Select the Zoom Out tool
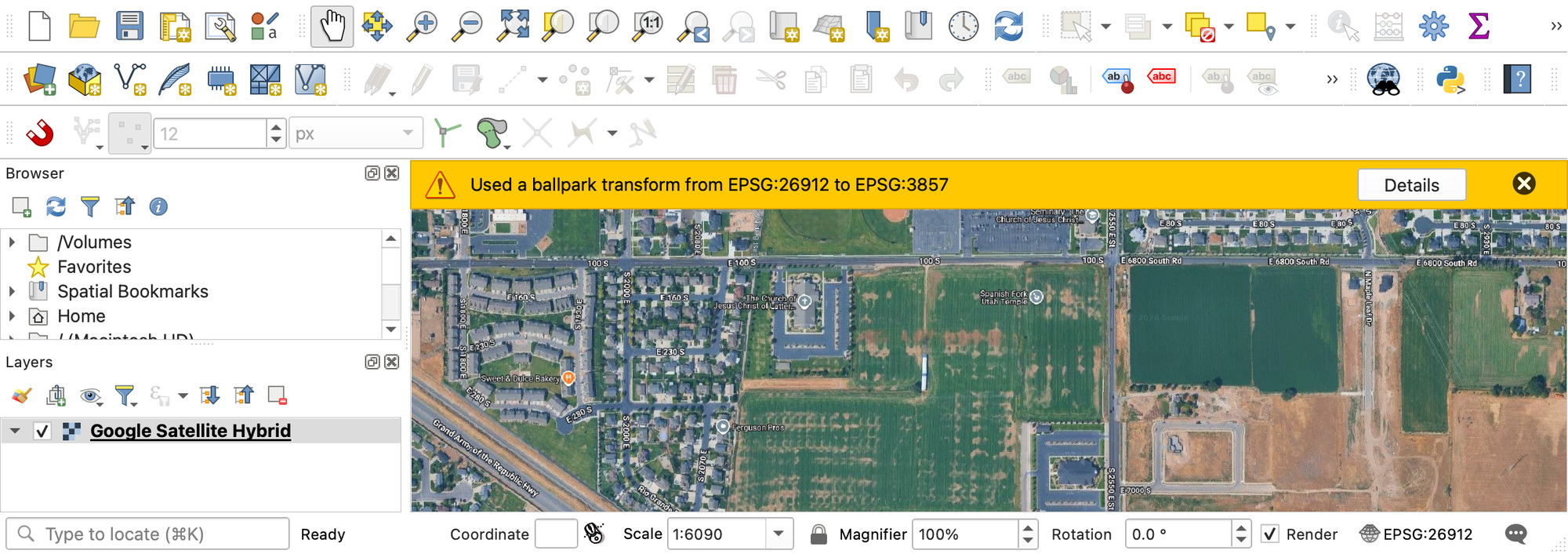This screenshot has width=1568, height=554. click(x=468, y=26)
